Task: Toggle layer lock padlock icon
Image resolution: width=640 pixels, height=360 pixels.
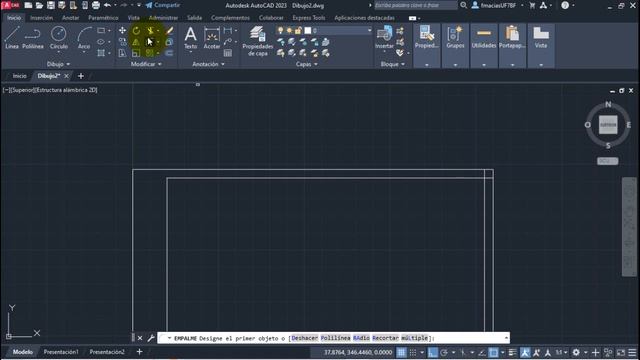Action: tap(298, 31)
